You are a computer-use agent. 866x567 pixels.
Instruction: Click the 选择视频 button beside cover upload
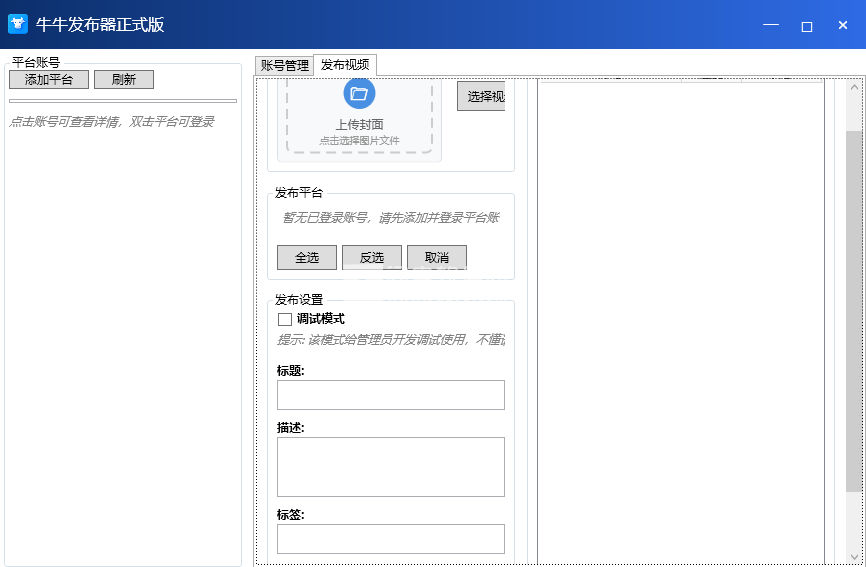481,97
